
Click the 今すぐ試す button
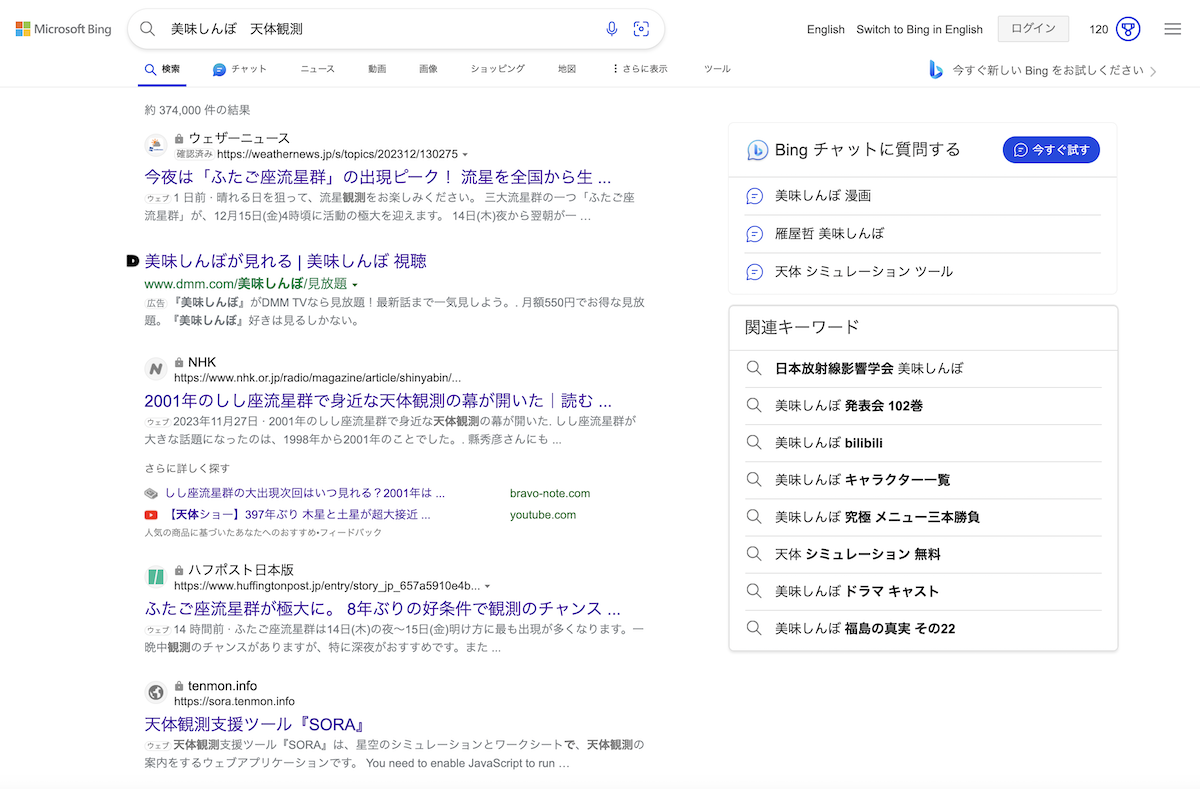click(x=1050, y=150)
